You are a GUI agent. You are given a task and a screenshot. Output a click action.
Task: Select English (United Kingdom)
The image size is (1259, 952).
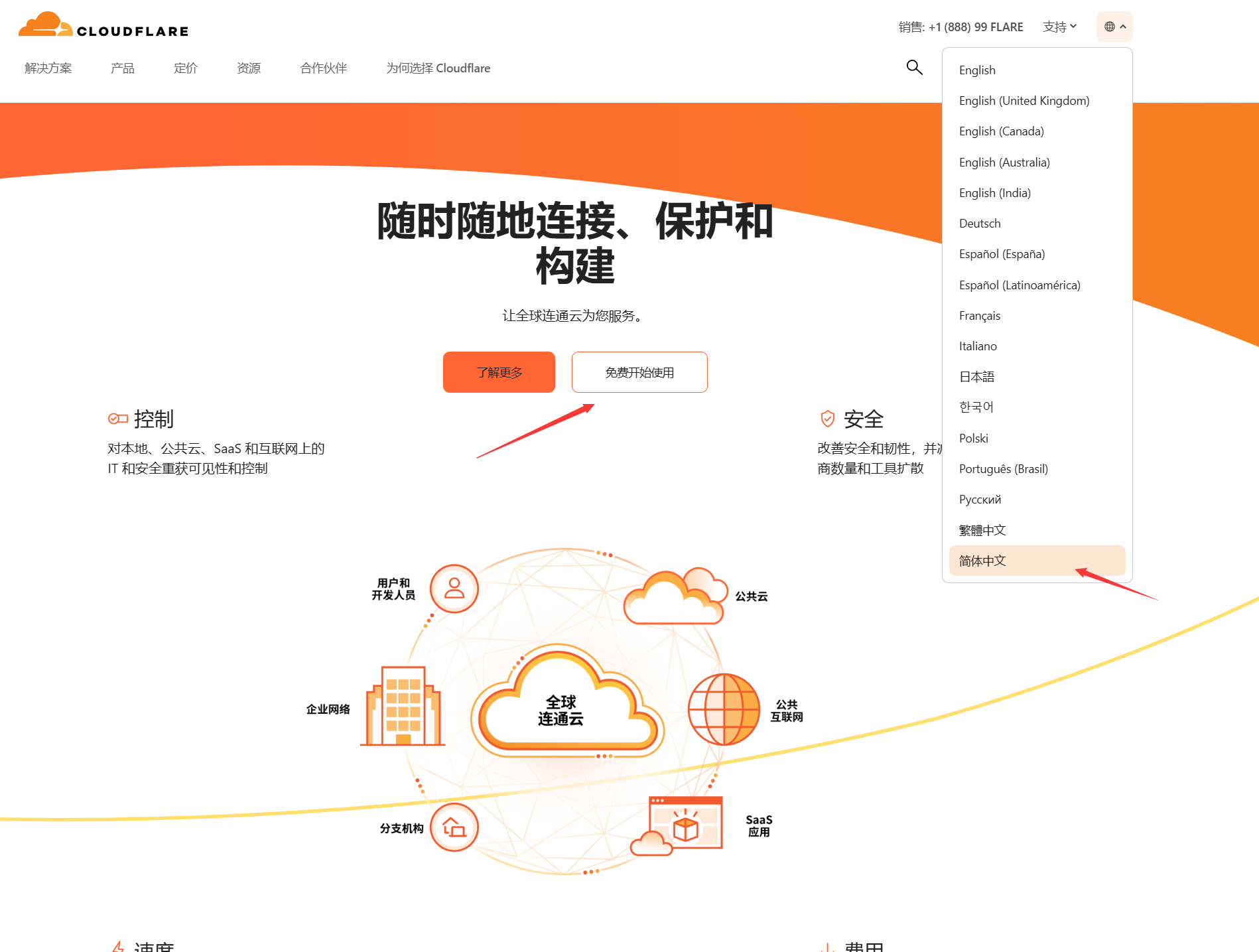pyautogui.click(x=1037, y=100)
